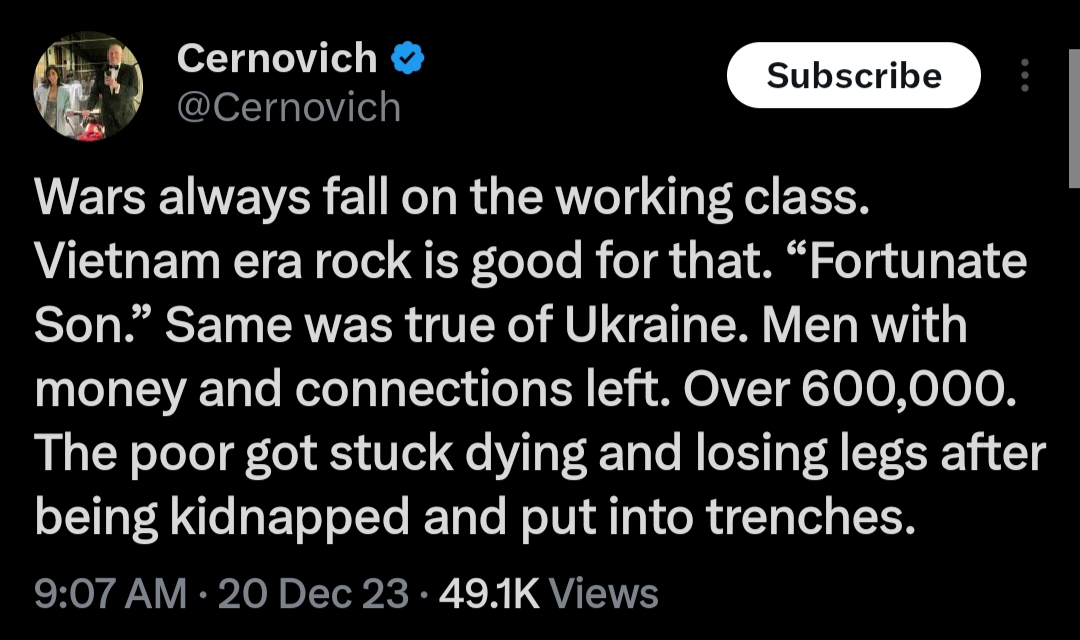
Task: Click the 20 Dec 23 date
Action: click(x=313, y=593)
